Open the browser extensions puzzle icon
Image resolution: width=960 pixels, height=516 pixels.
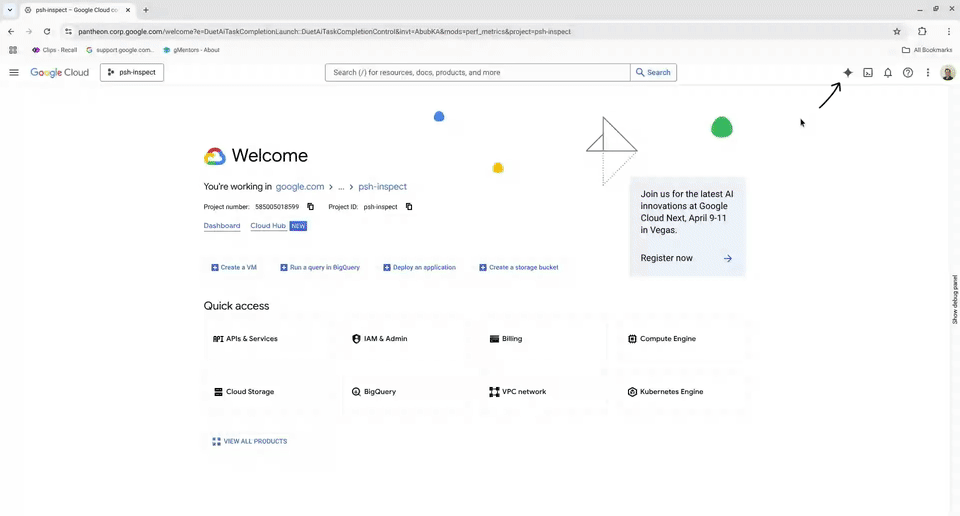pos(922,31)
